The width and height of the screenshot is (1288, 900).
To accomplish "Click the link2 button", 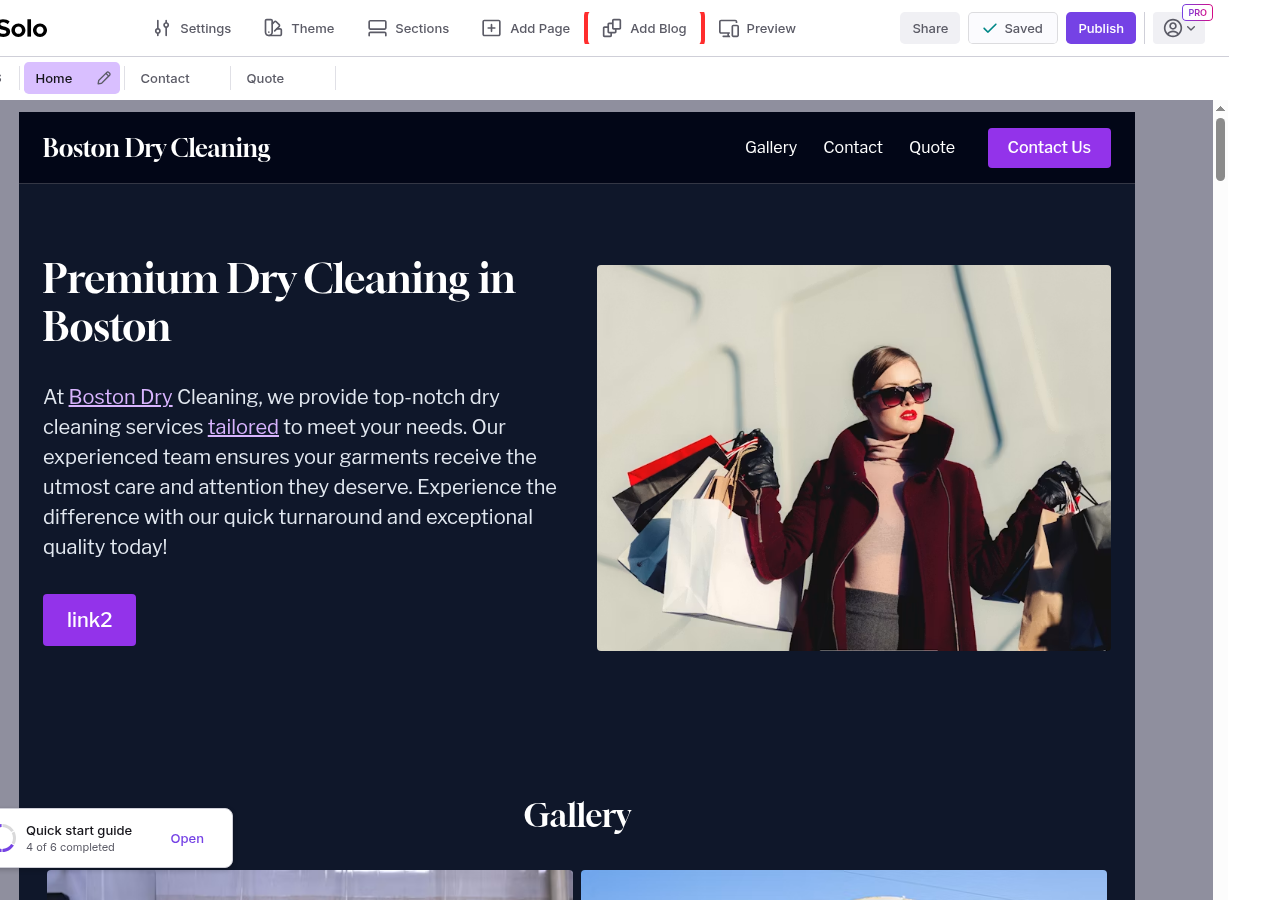I will pos(89,620).
